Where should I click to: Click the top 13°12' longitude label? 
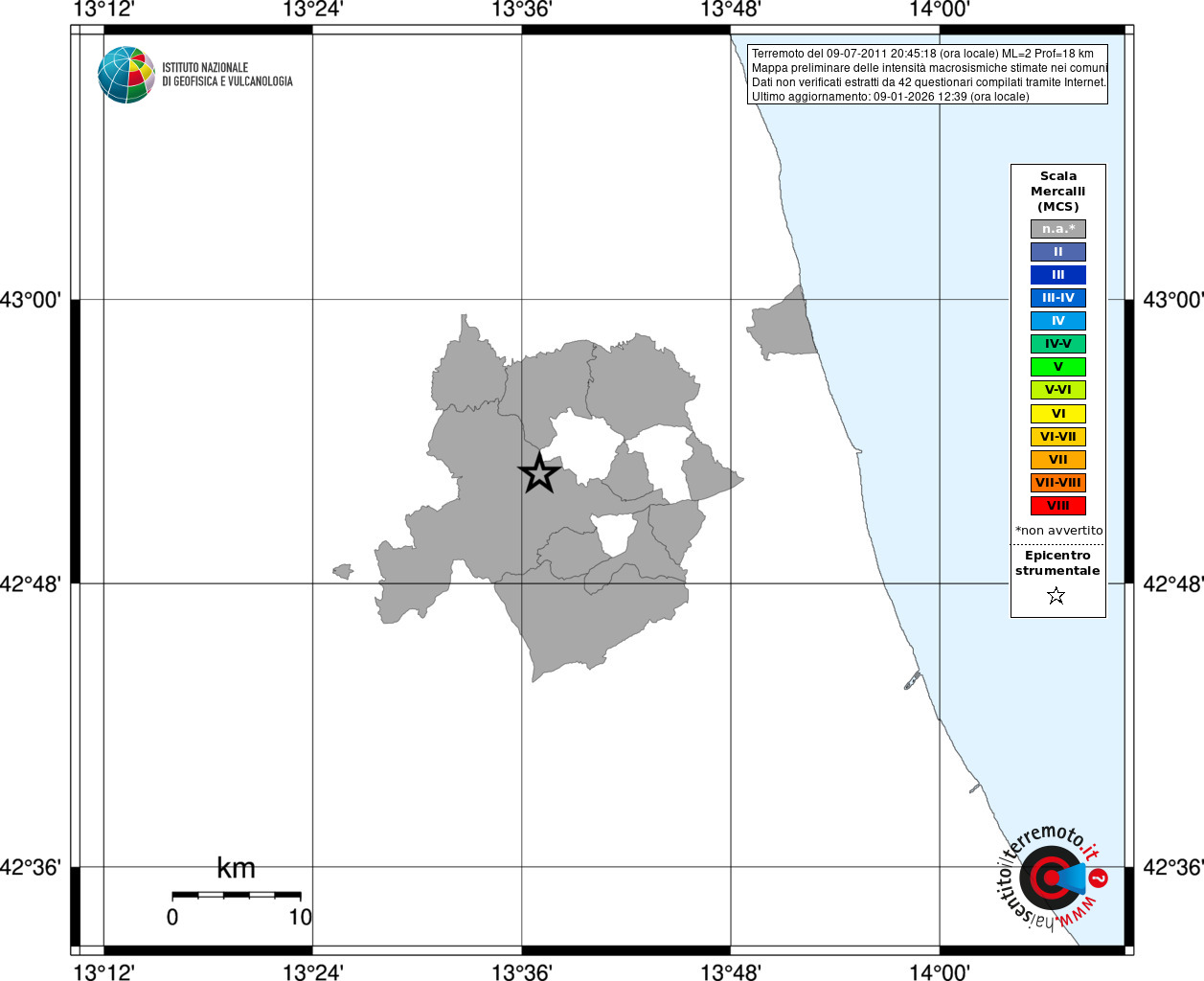click(x=103, y=10)
